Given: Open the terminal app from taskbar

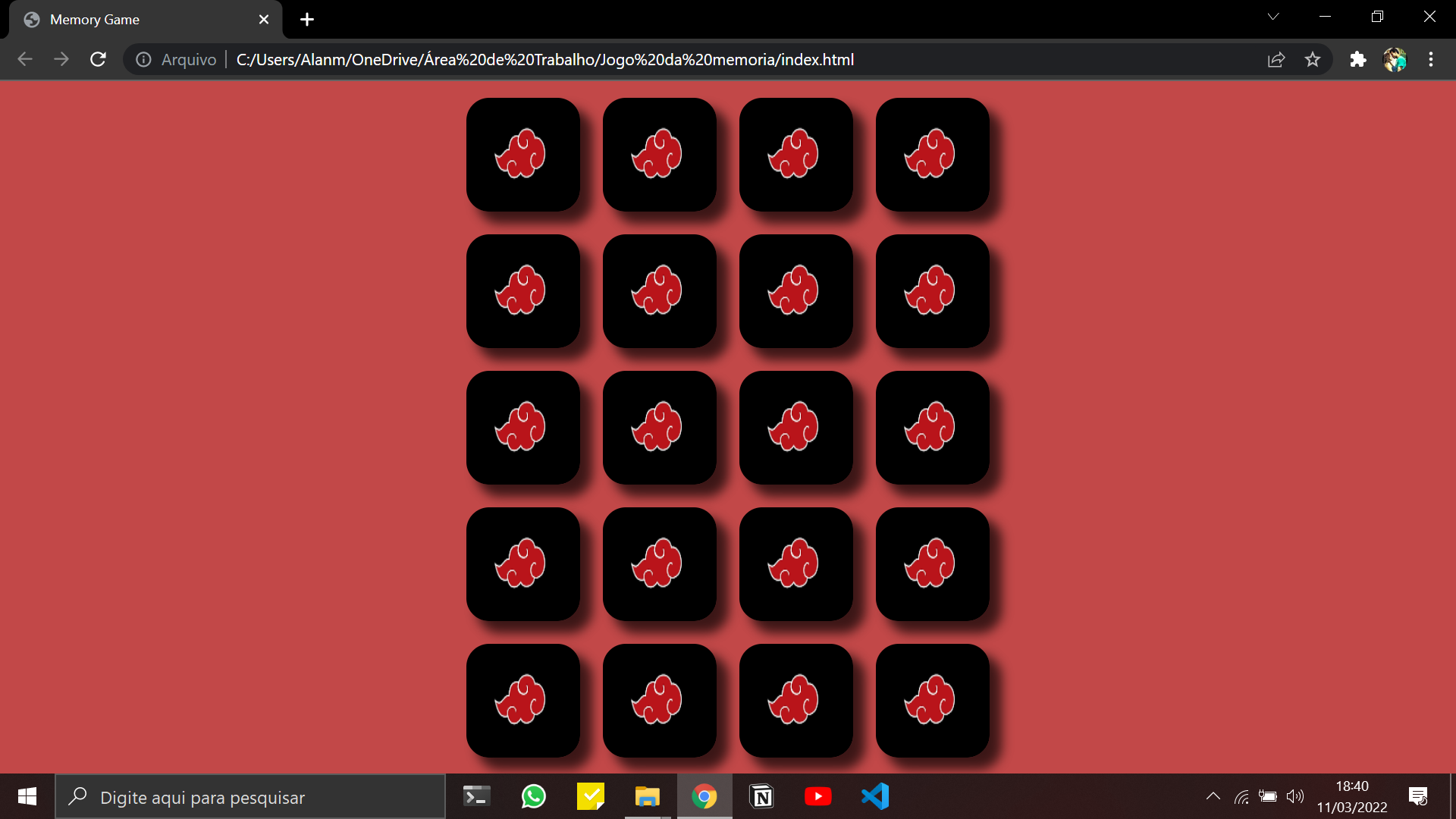Looking at the screenshot, I should coord(476,796).
